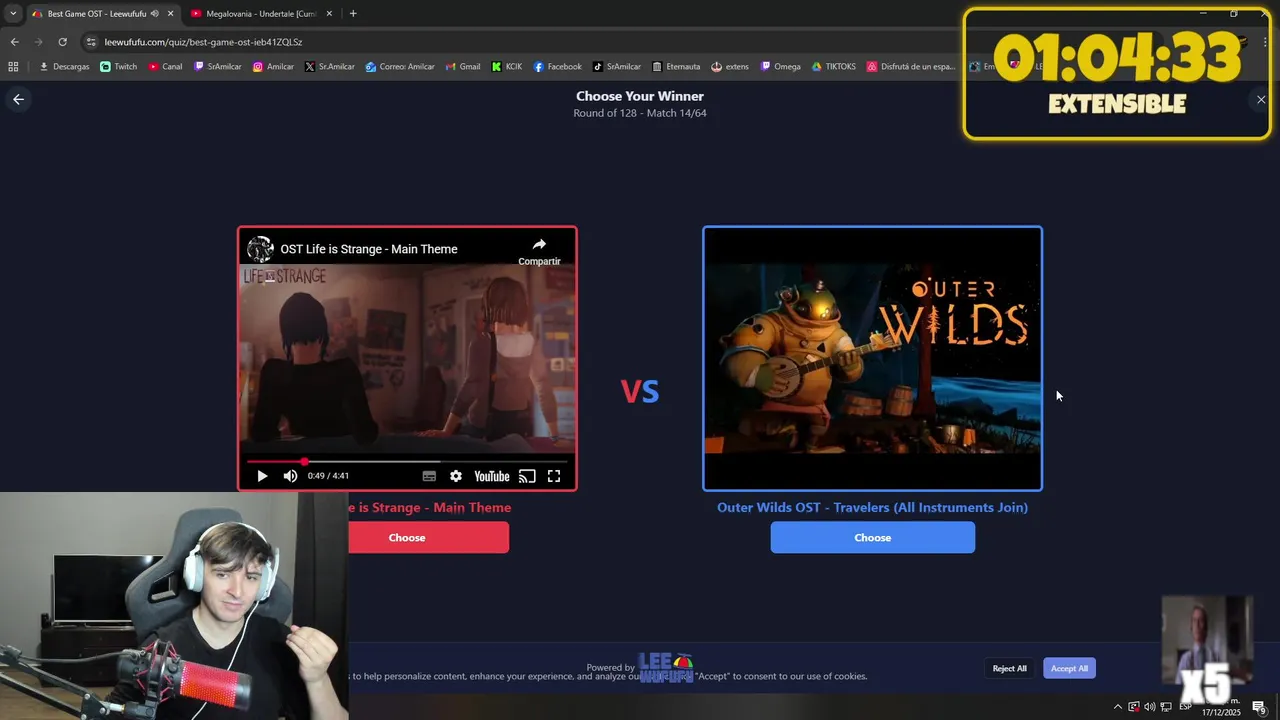Reject All cookies
The width and height of the screenshot is (1280, 720).
tap(1009, 668)
